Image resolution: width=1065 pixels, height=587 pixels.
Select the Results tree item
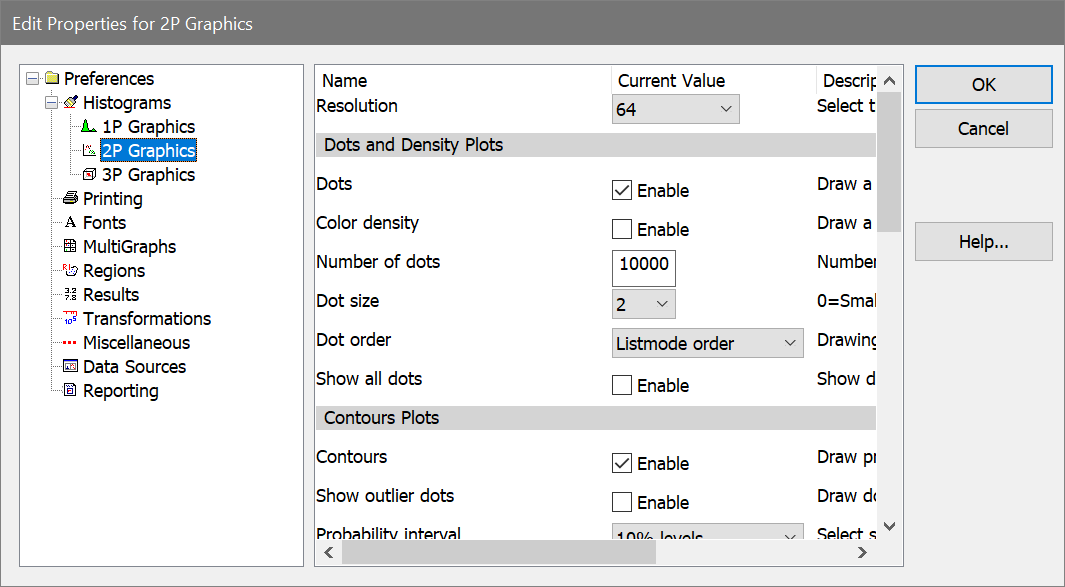[x=111, y=295]
